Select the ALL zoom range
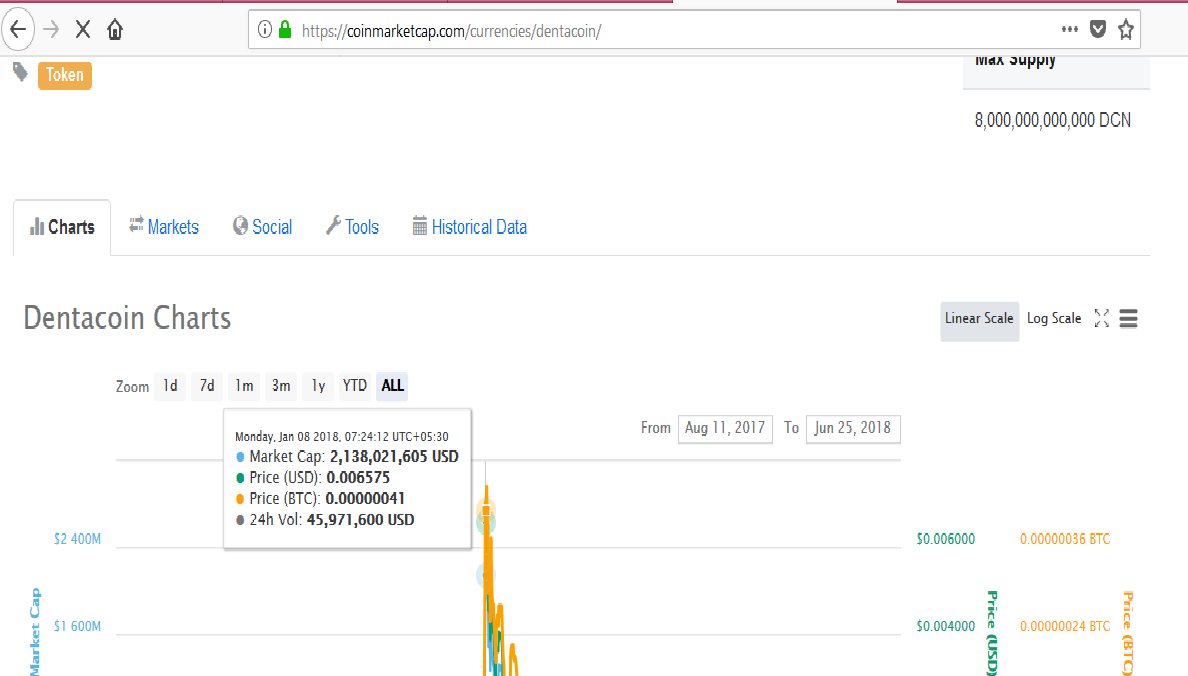This screenshot has width=1188, height=676. click(392, 386)
